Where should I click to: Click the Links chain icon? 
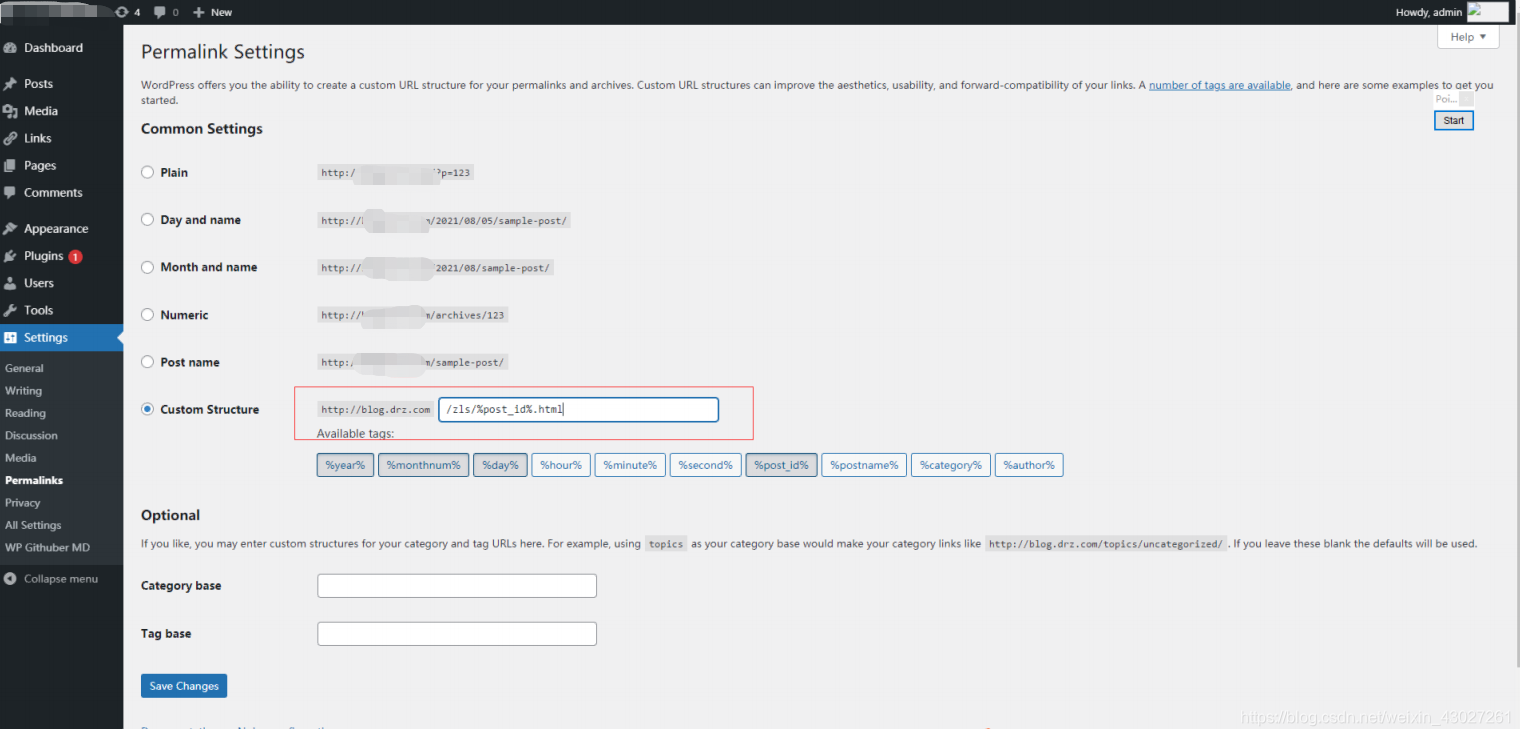[x=10, y=138]
